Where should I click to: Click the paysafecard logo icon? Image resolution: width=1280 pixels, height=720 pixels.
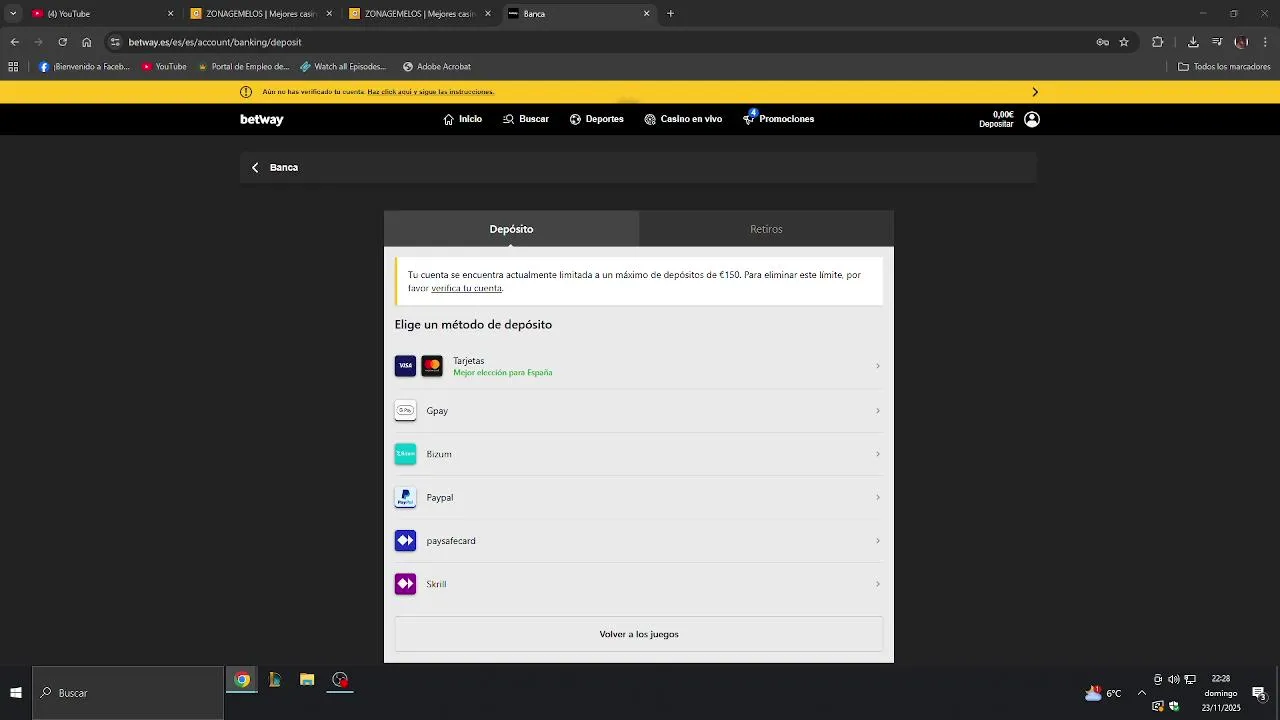[x=405, y=541]
